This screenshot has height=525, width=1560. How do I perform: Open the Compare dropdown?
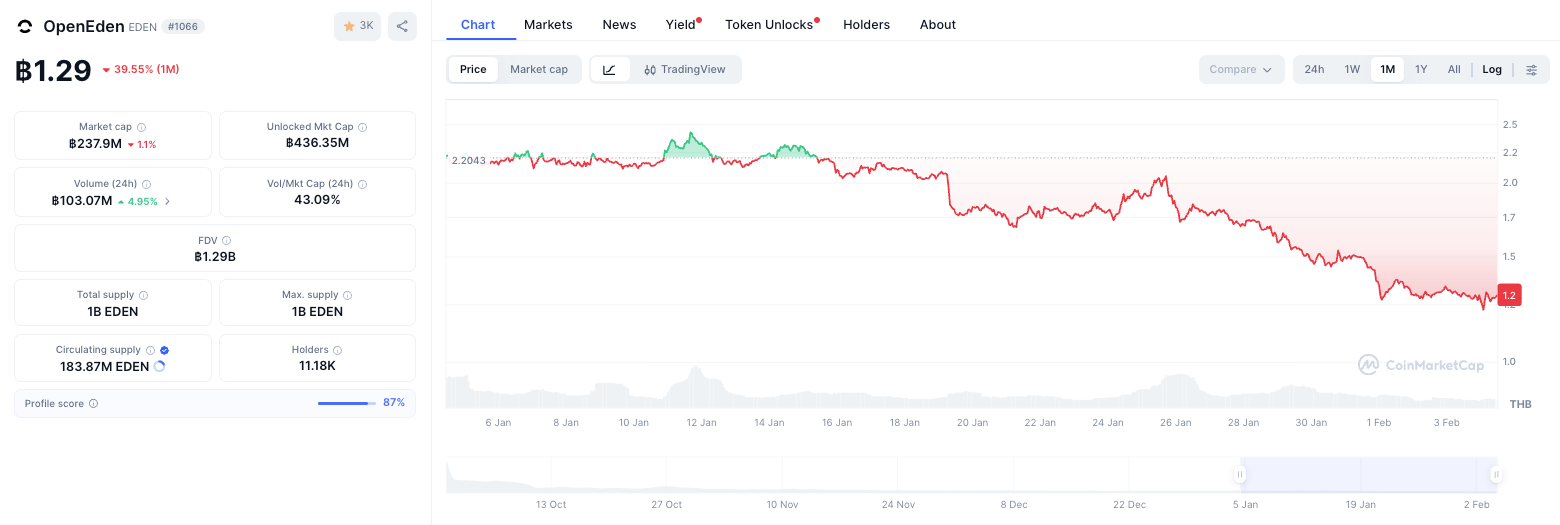coord(1241,69)
